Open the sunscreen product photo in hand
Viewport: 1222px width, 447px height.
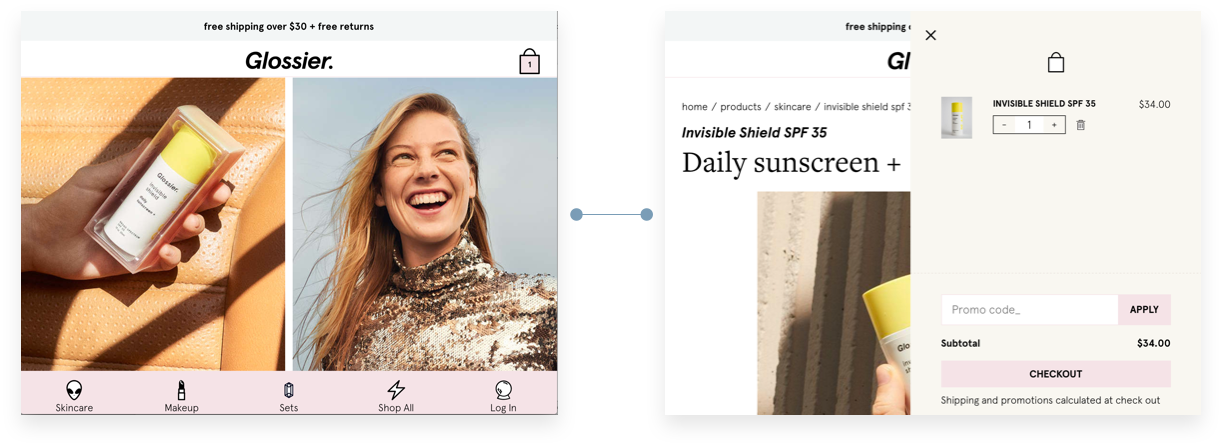[153, 224]
